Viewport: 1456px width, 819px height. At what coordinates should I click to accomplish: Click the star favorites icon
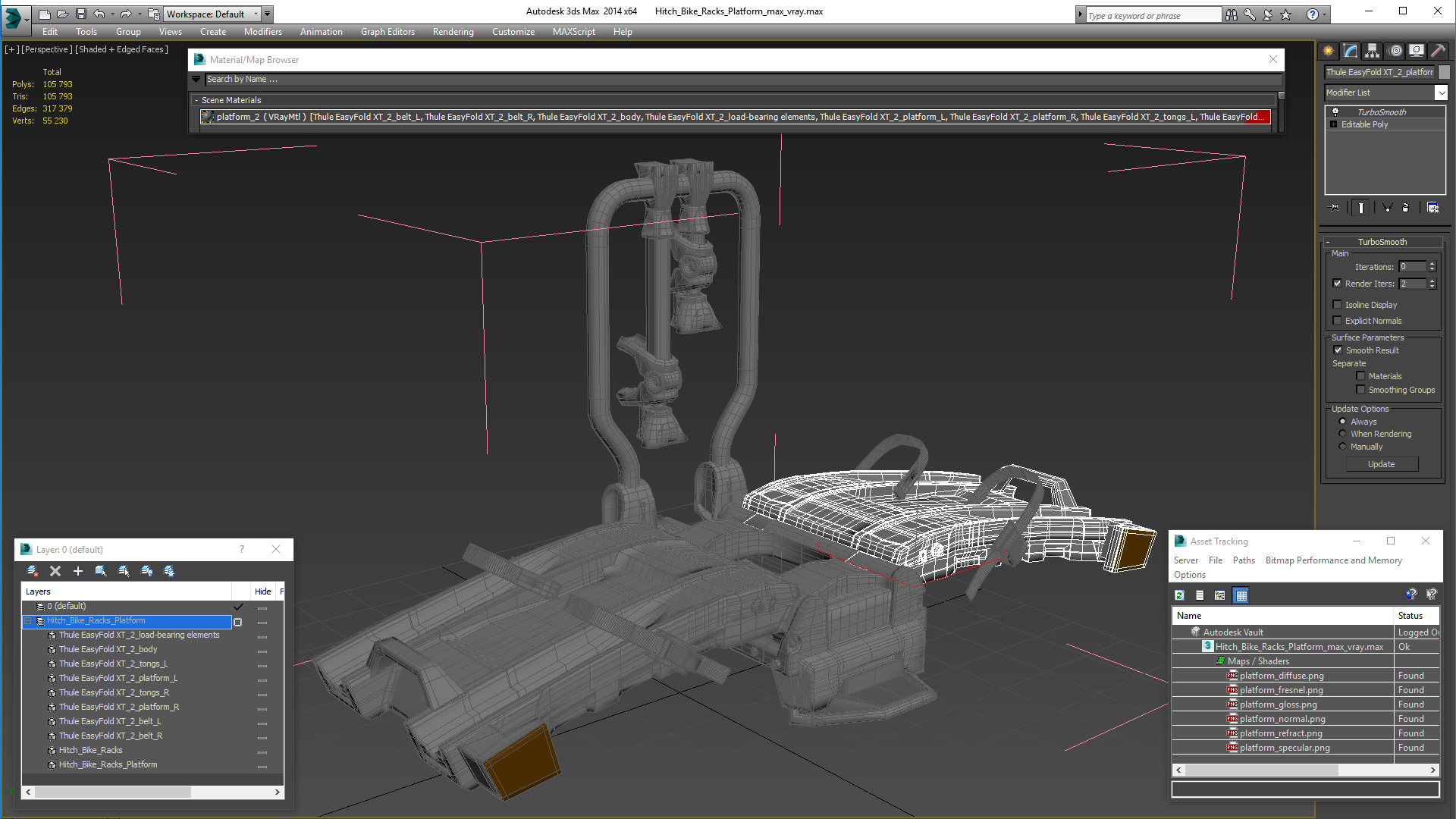(x=1285, y=14)
